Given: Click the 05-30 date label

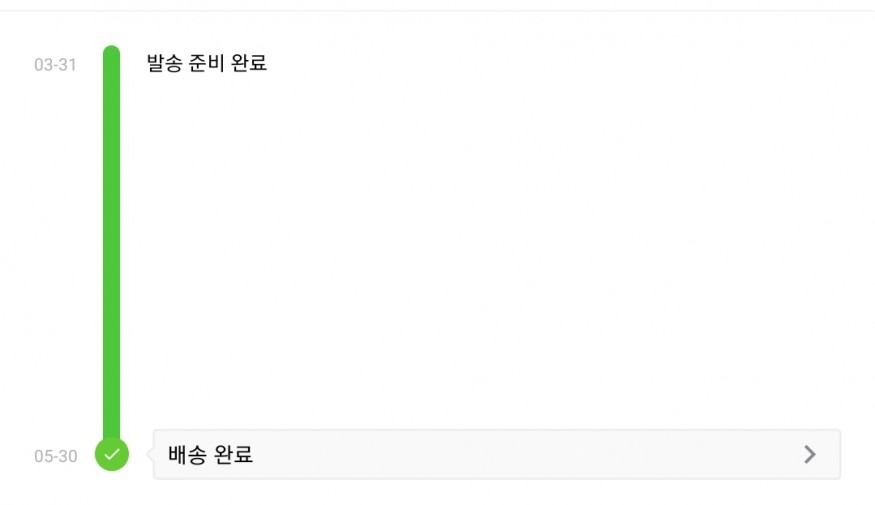Looking at the screenshot, I should coord(56,456).
